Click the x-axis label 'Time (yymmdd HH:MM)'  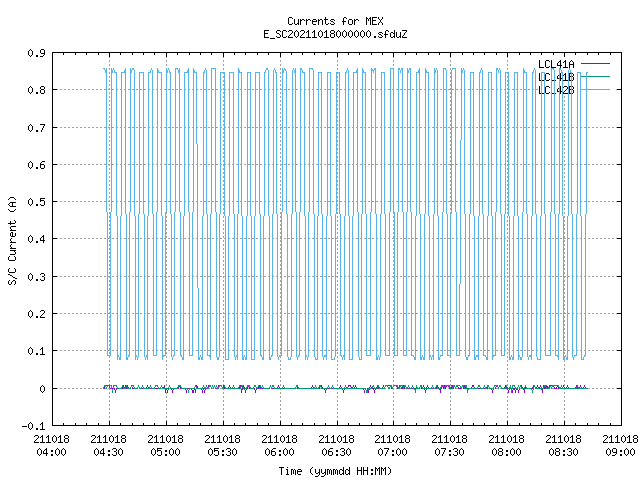click(335, 471)
